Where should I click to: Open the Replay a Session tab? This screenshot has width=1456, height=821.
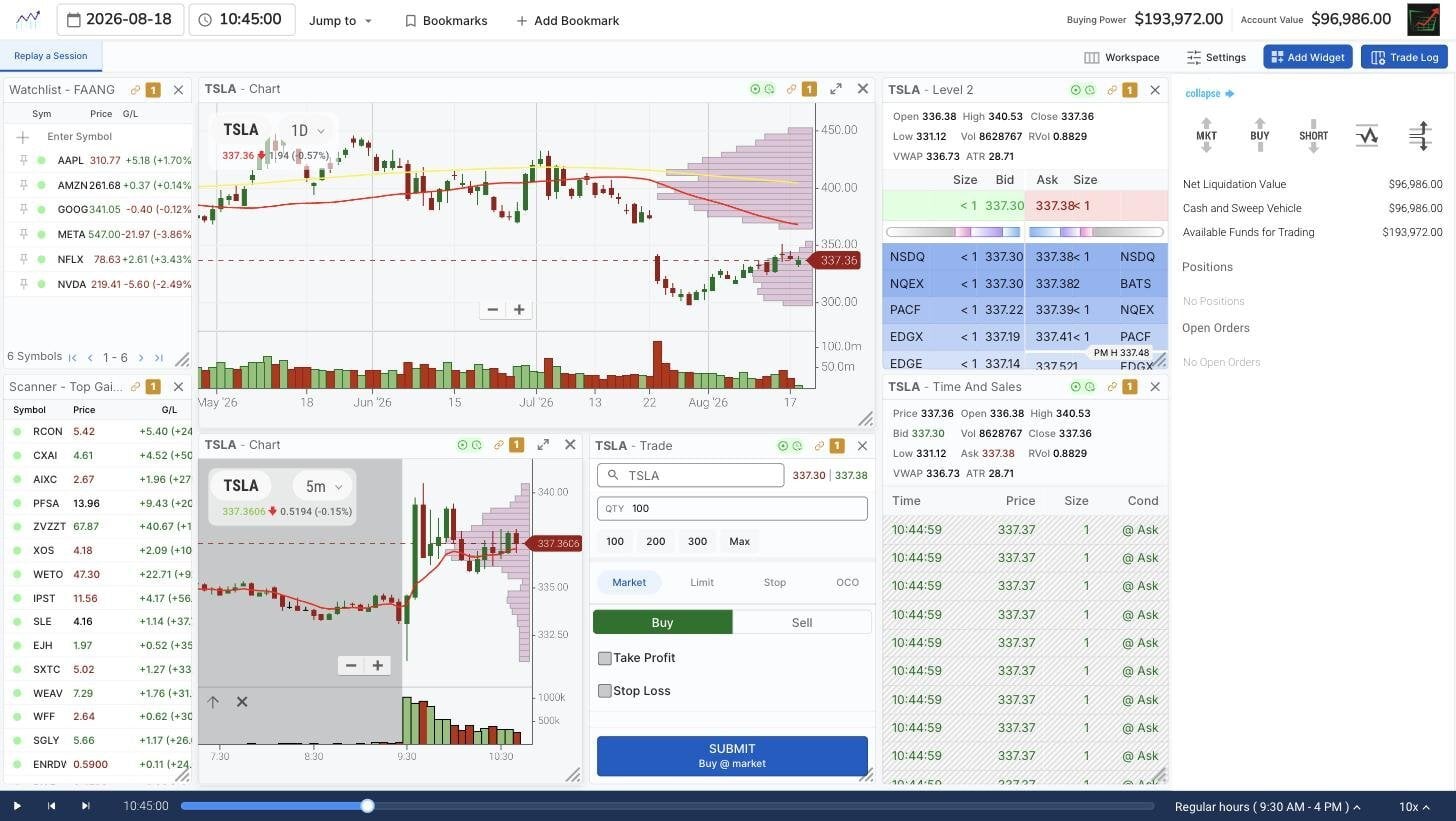51,56
